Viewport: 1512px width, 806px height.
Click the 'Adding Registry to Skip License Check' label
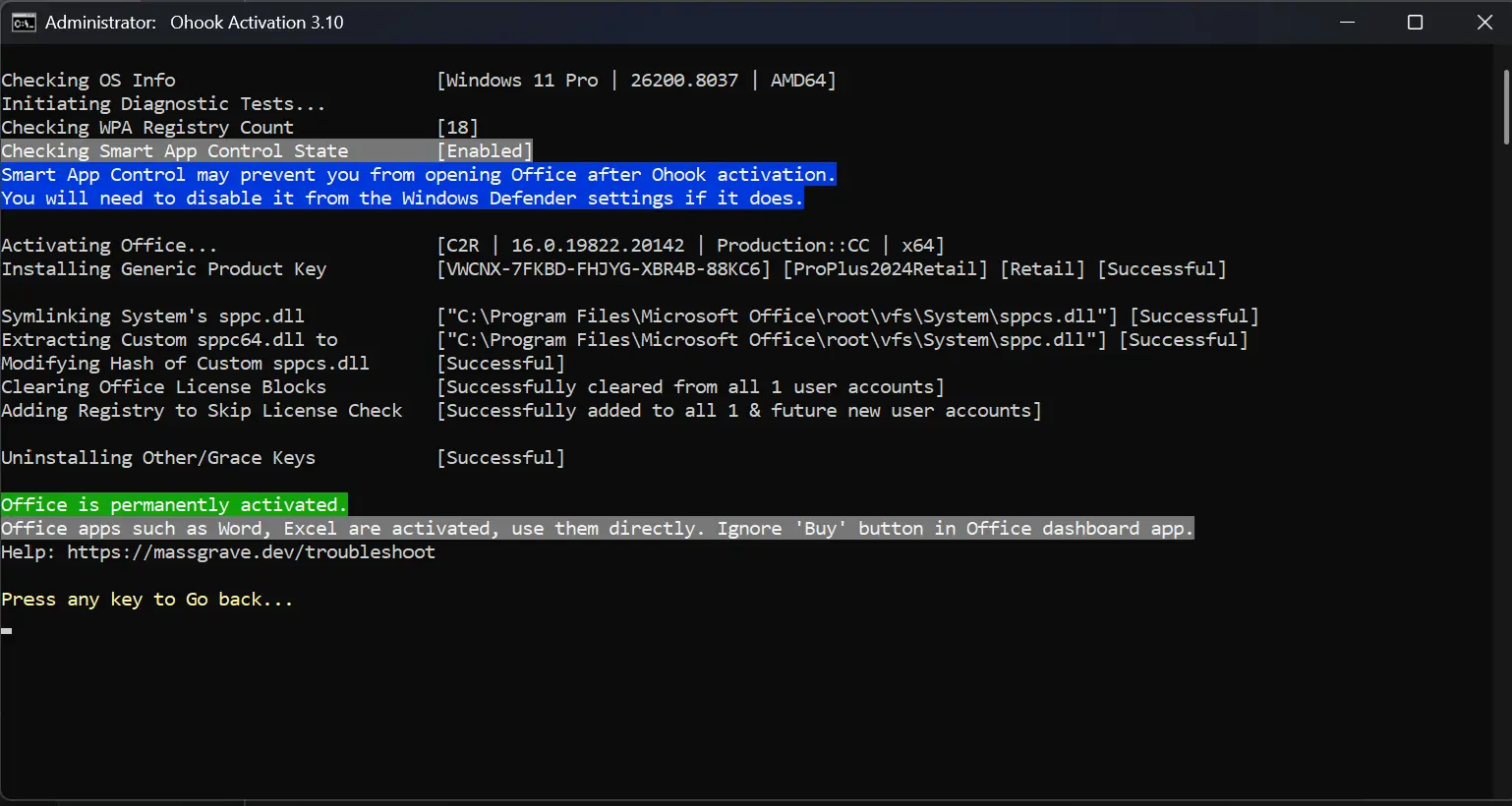[202, 411]
